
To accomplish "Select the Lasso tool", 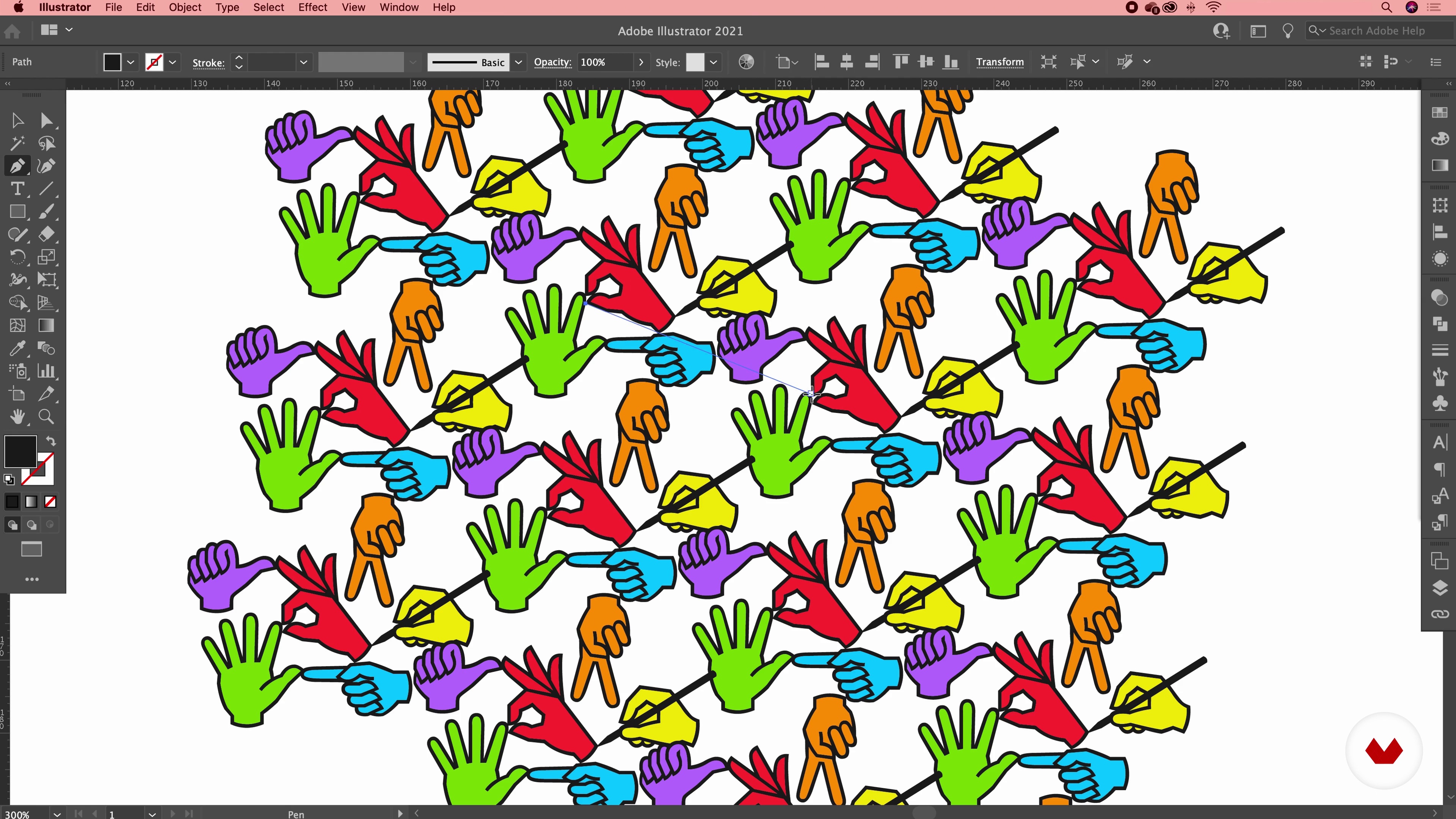I will pos(46,143).
